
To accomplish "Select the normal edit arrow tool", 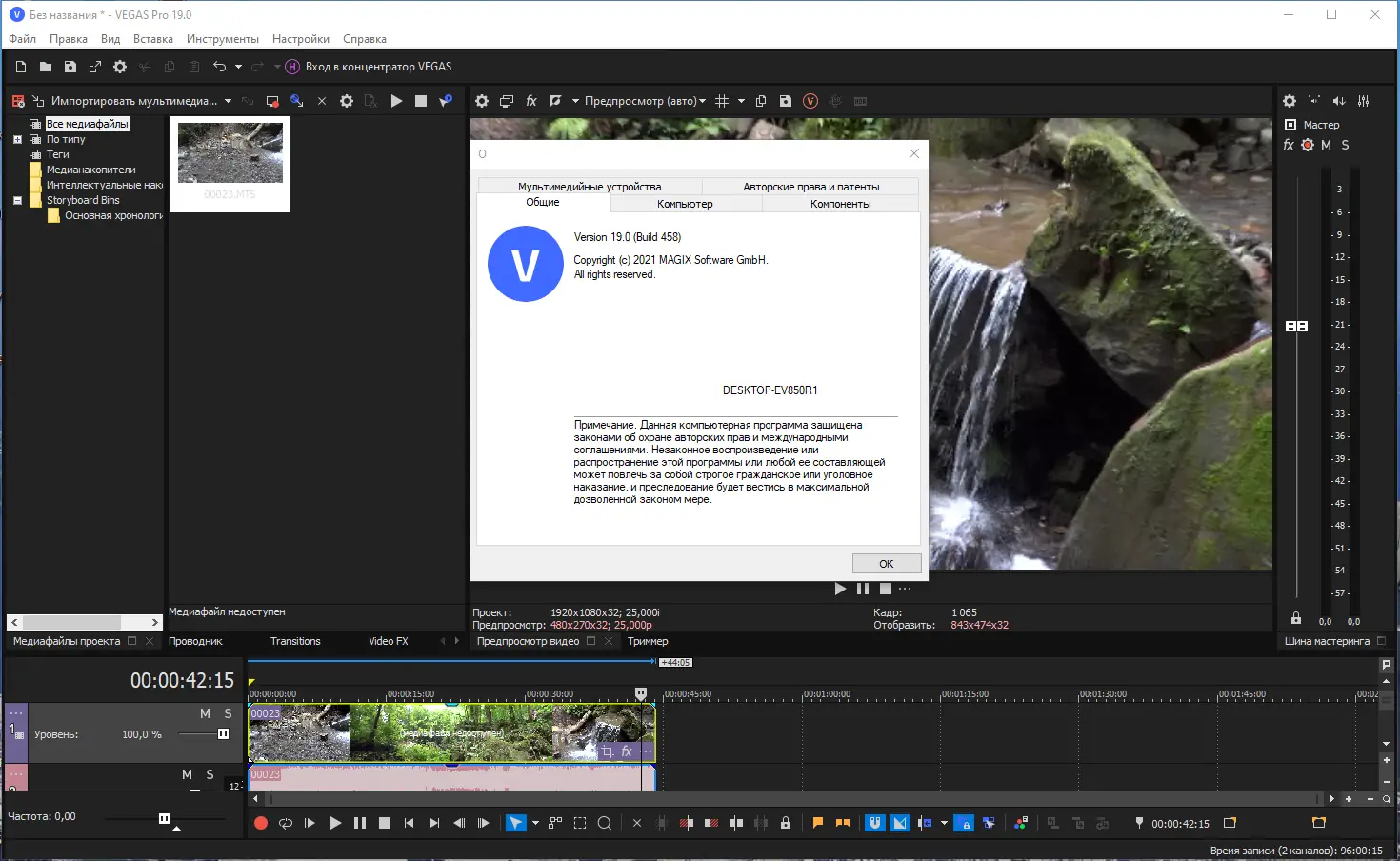I will coord(515,823).
